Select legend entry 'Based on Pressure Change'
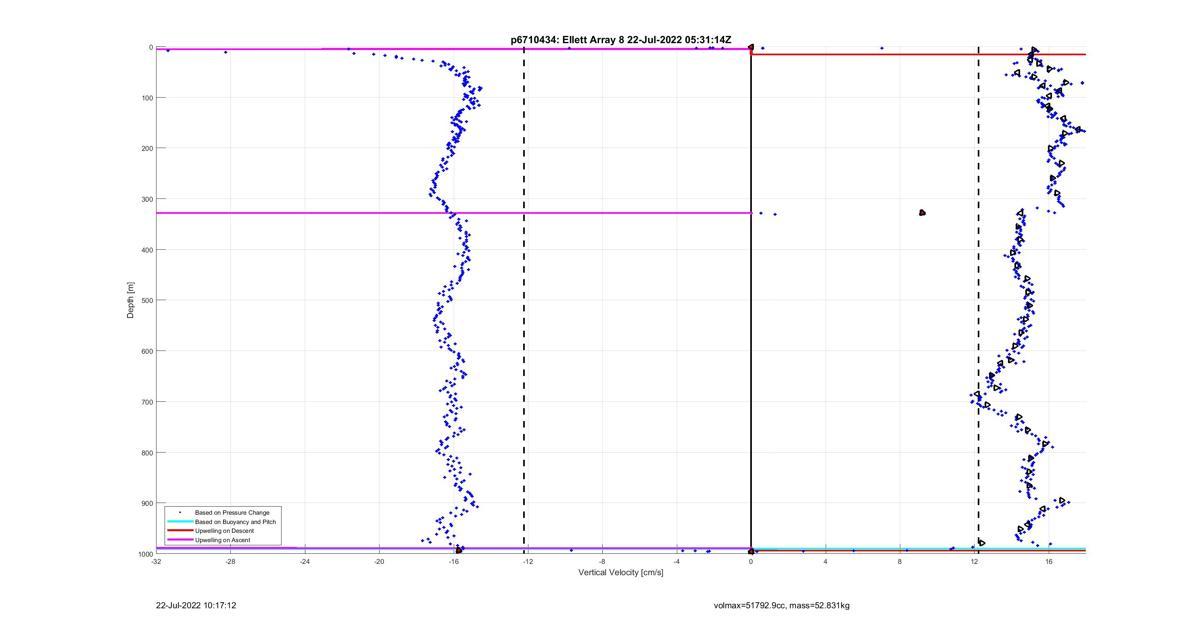 [232, 512]
